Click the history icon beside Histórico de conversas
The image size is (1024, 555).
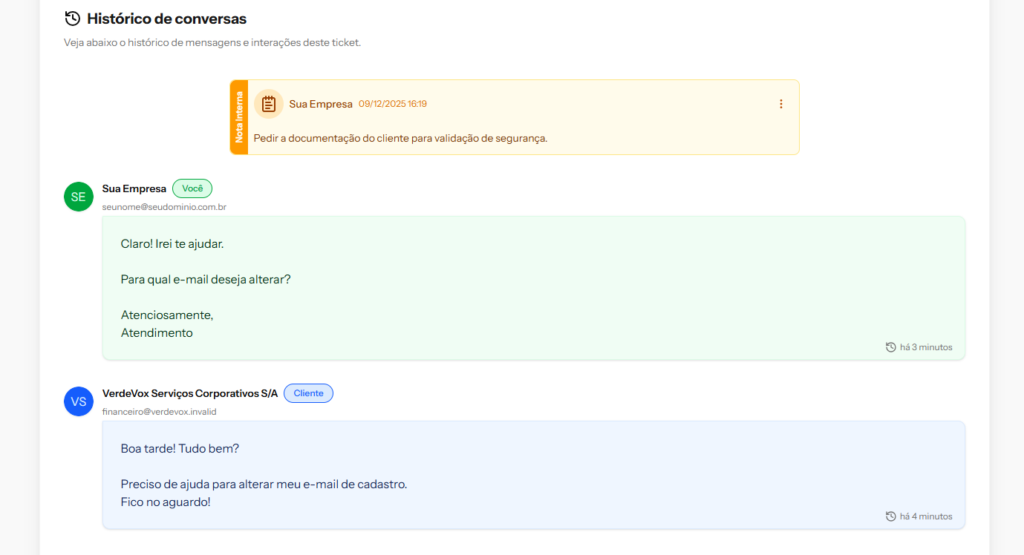(x=72, y=19)
